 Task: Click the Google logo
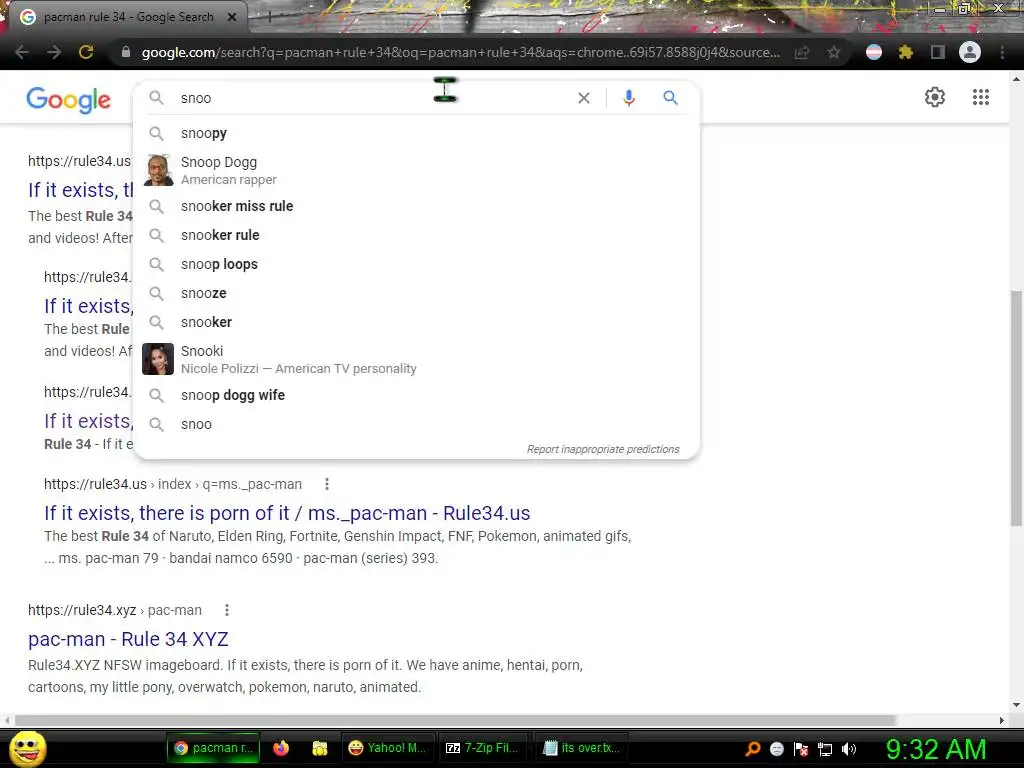point(69,100)
